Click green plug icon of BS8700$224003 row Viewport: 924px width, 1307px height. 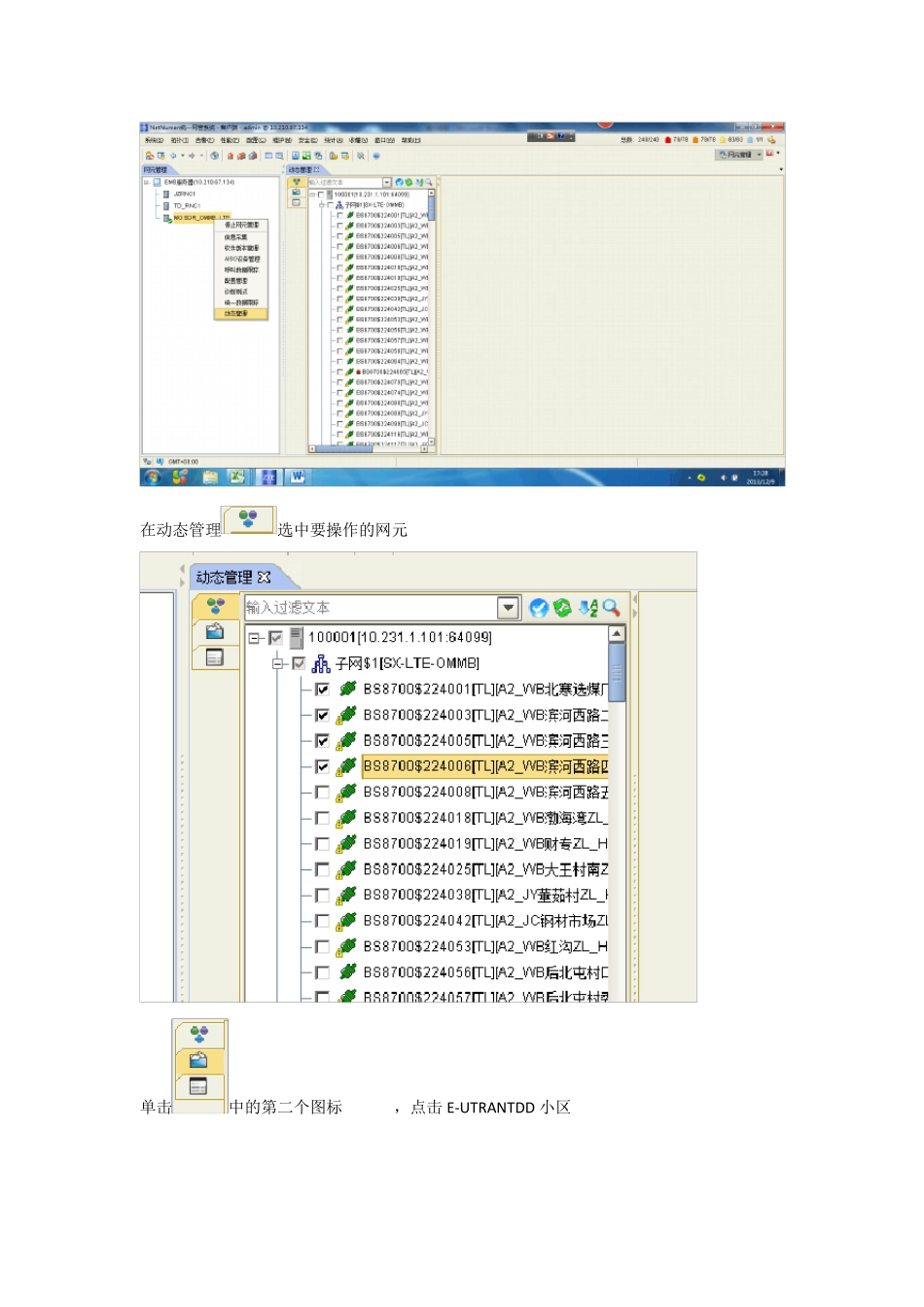pos(346,715)
